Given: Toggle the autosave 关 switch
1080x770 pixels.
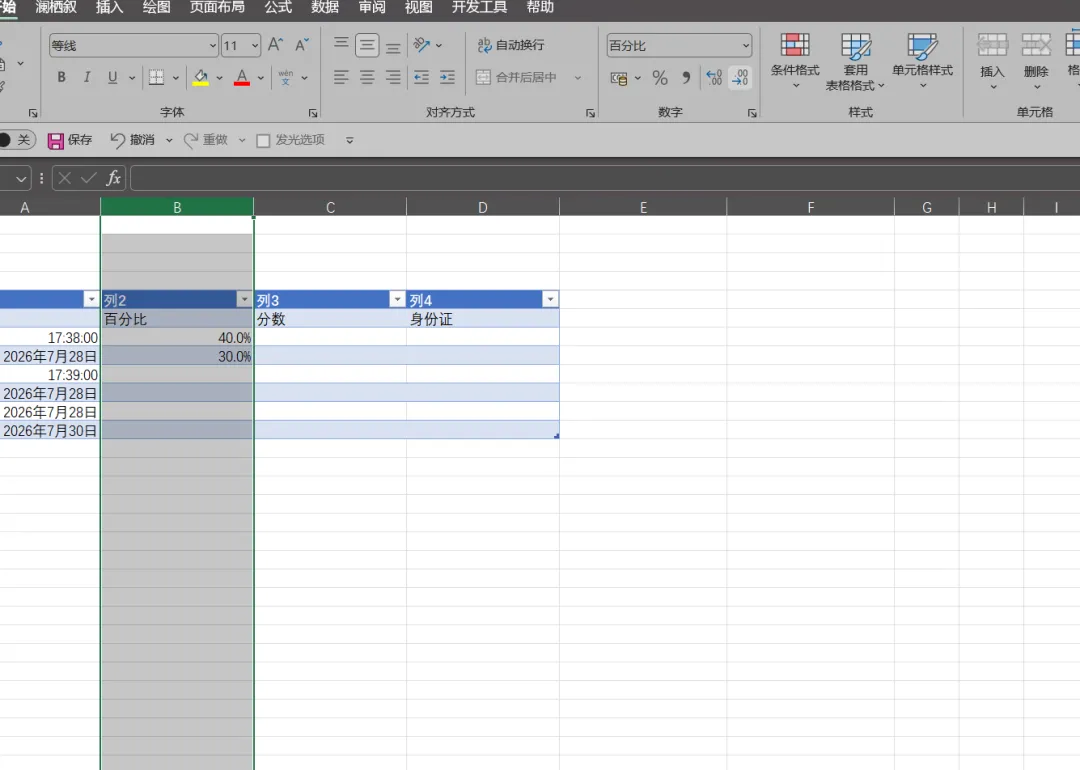Looking at the screenshot, I should coord(15,140).
